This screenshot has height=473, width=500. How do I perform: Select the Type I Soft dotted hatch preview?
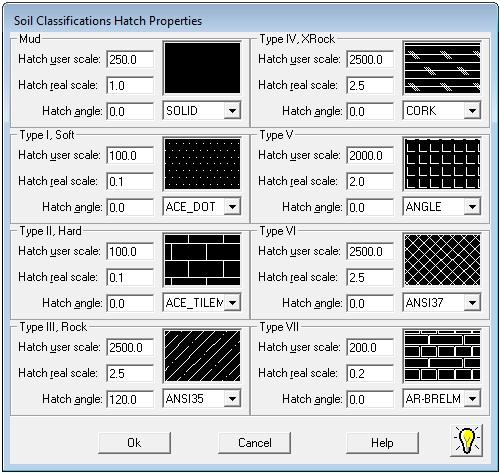click(202, 164)
